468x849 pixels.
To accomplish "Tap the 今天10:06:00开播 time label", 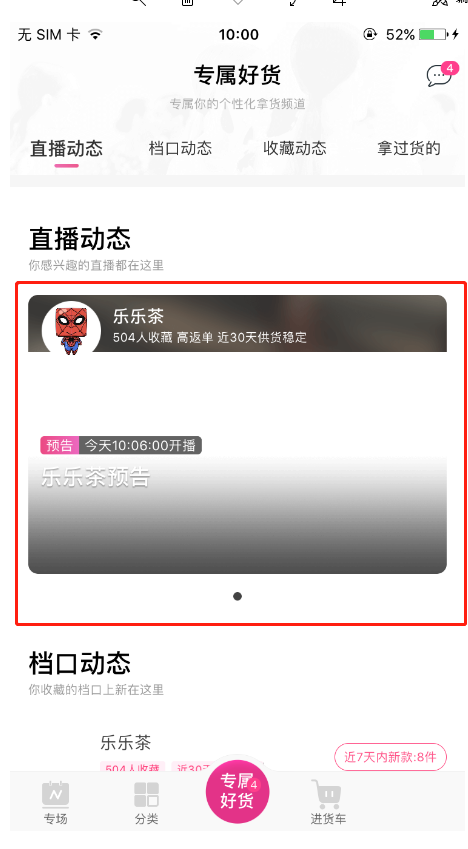I will [x=140, y=445].
